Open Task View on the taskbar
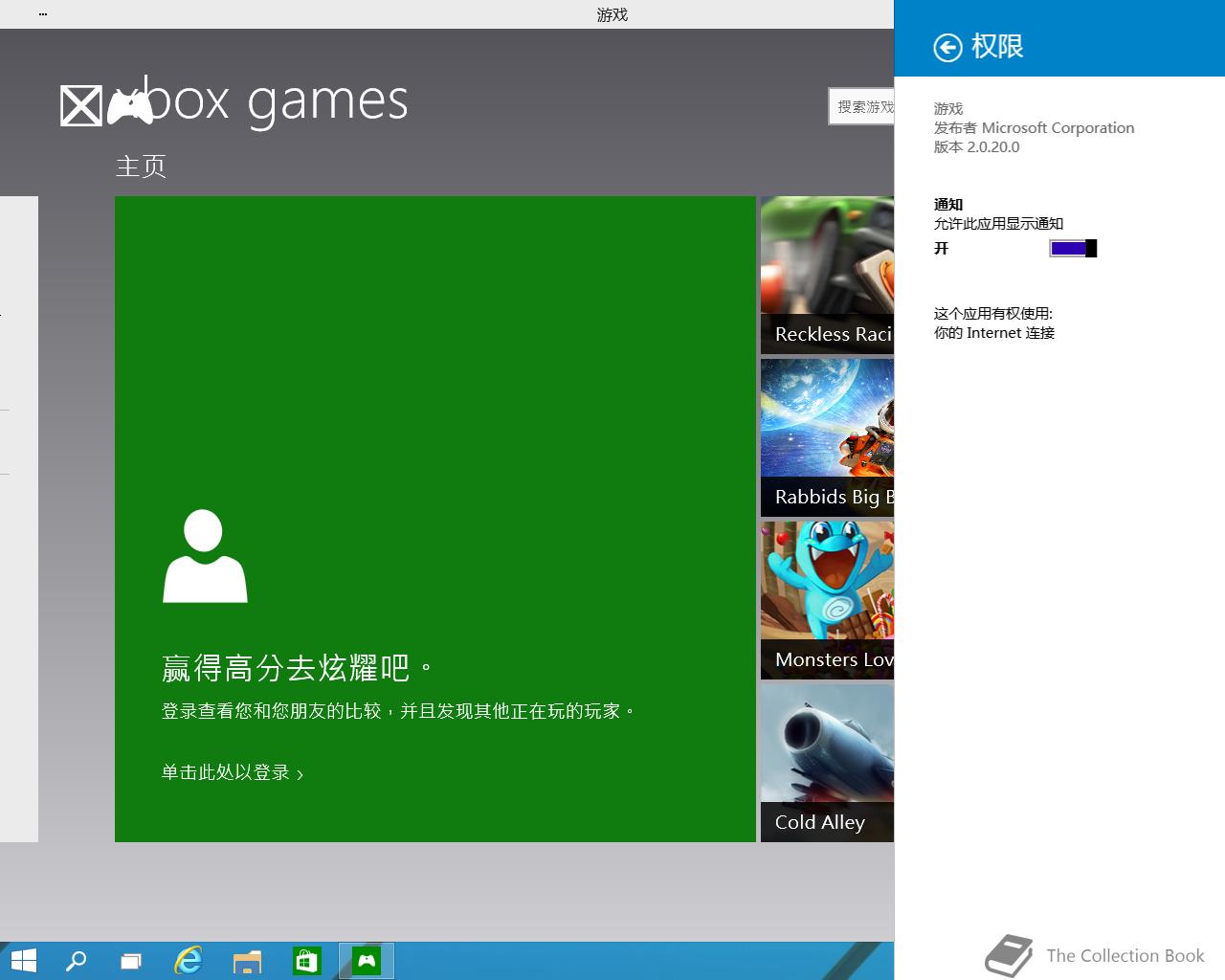The image size is (1225, 980). click(131, 961)
